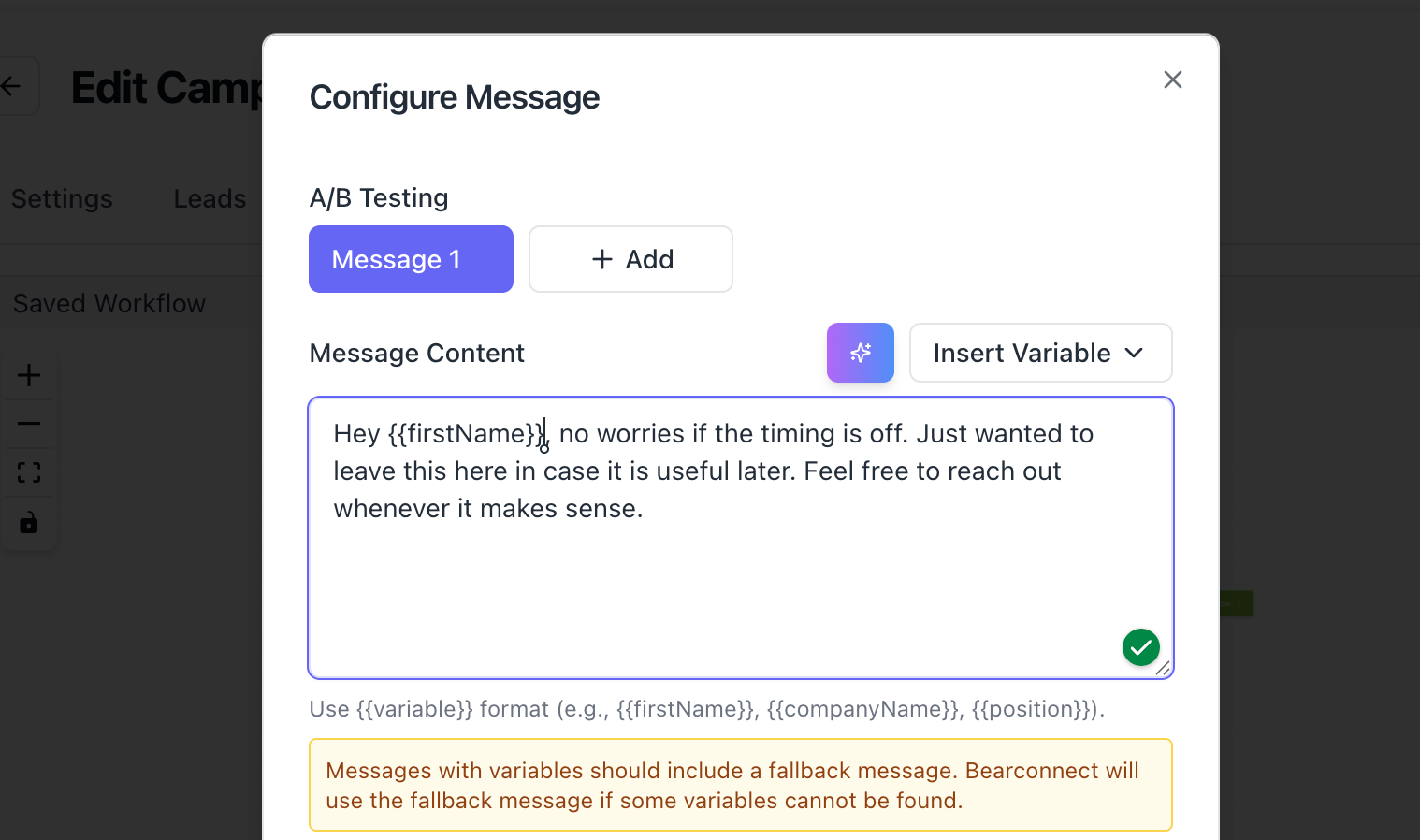Click the fallback message warning banner
The width and height of the screenshot is (1420, 840).
pos(740,785)
